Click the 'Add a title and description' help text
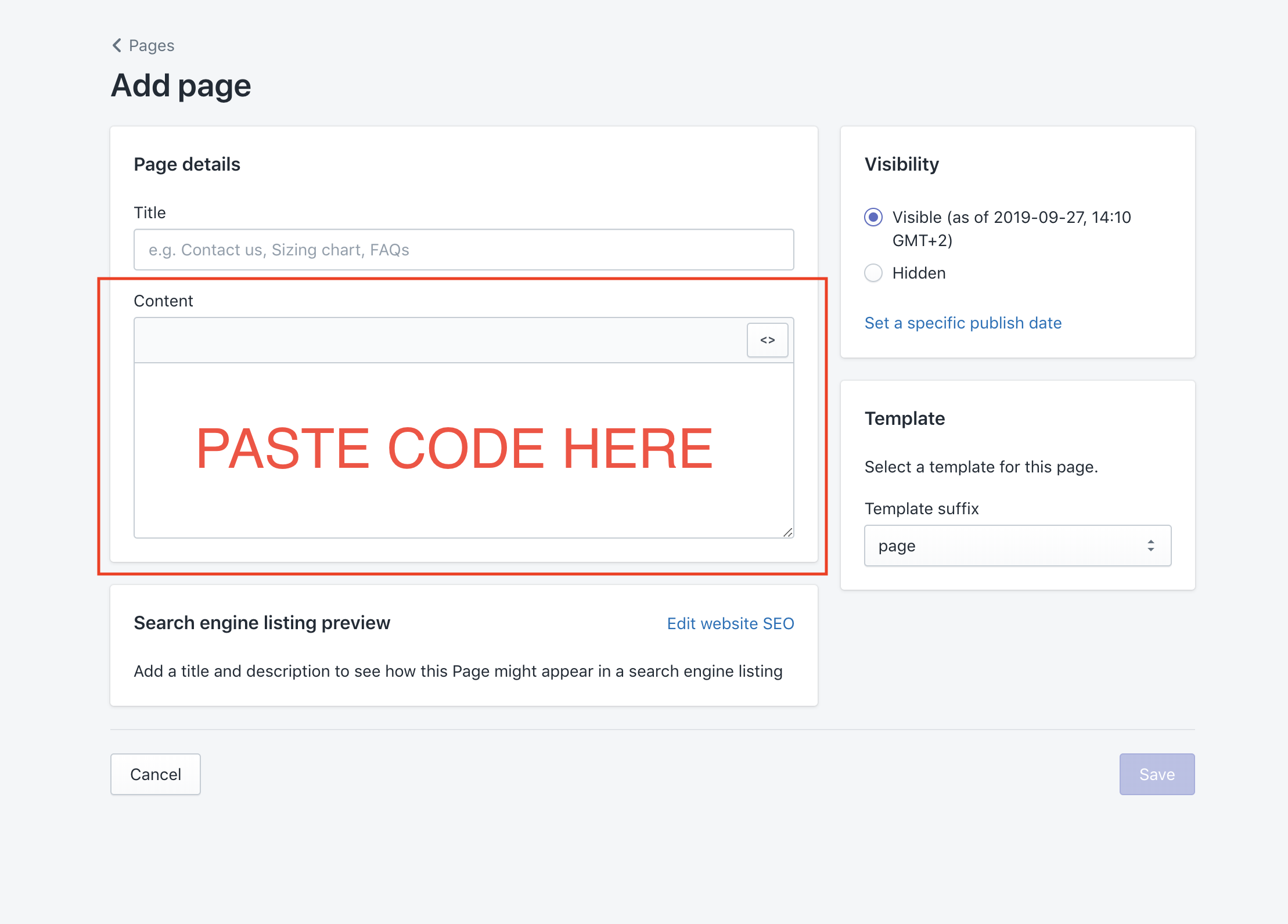The height and width of the screenshot is (924, 1288). click(458, 671)
